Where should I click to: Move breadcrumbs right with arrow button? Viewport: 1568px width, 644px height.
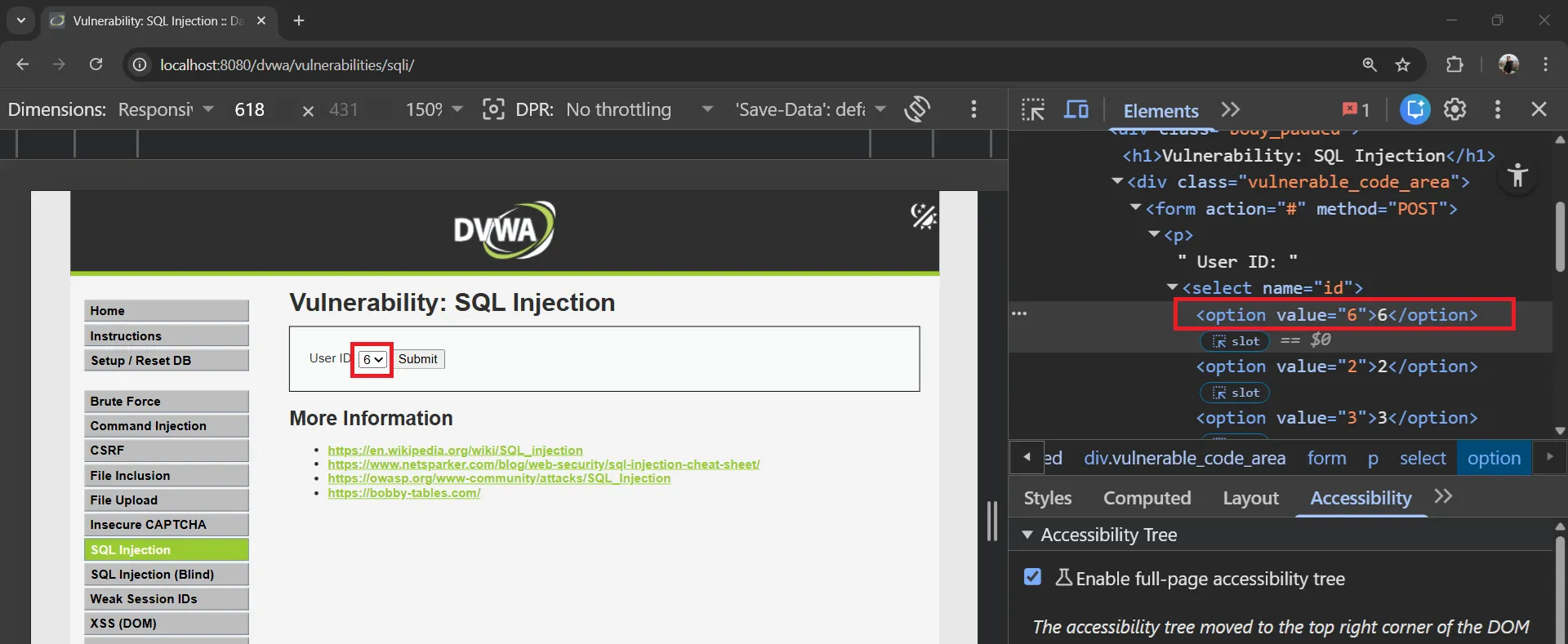click(1549, 457)
